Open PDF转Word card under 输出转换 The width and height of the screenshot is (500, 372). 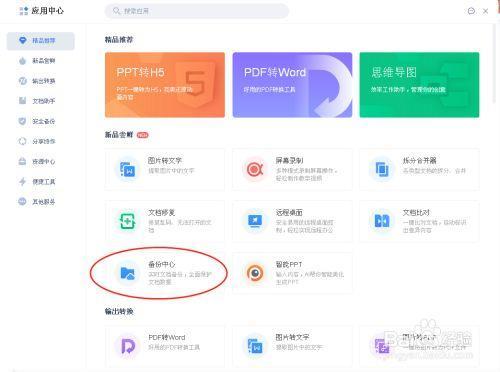[165, 346]
